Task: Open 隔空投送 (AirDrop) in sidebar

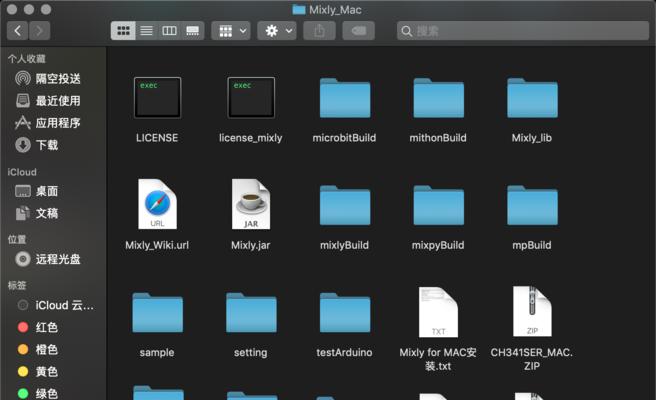Action: click(x=48, y=79)
